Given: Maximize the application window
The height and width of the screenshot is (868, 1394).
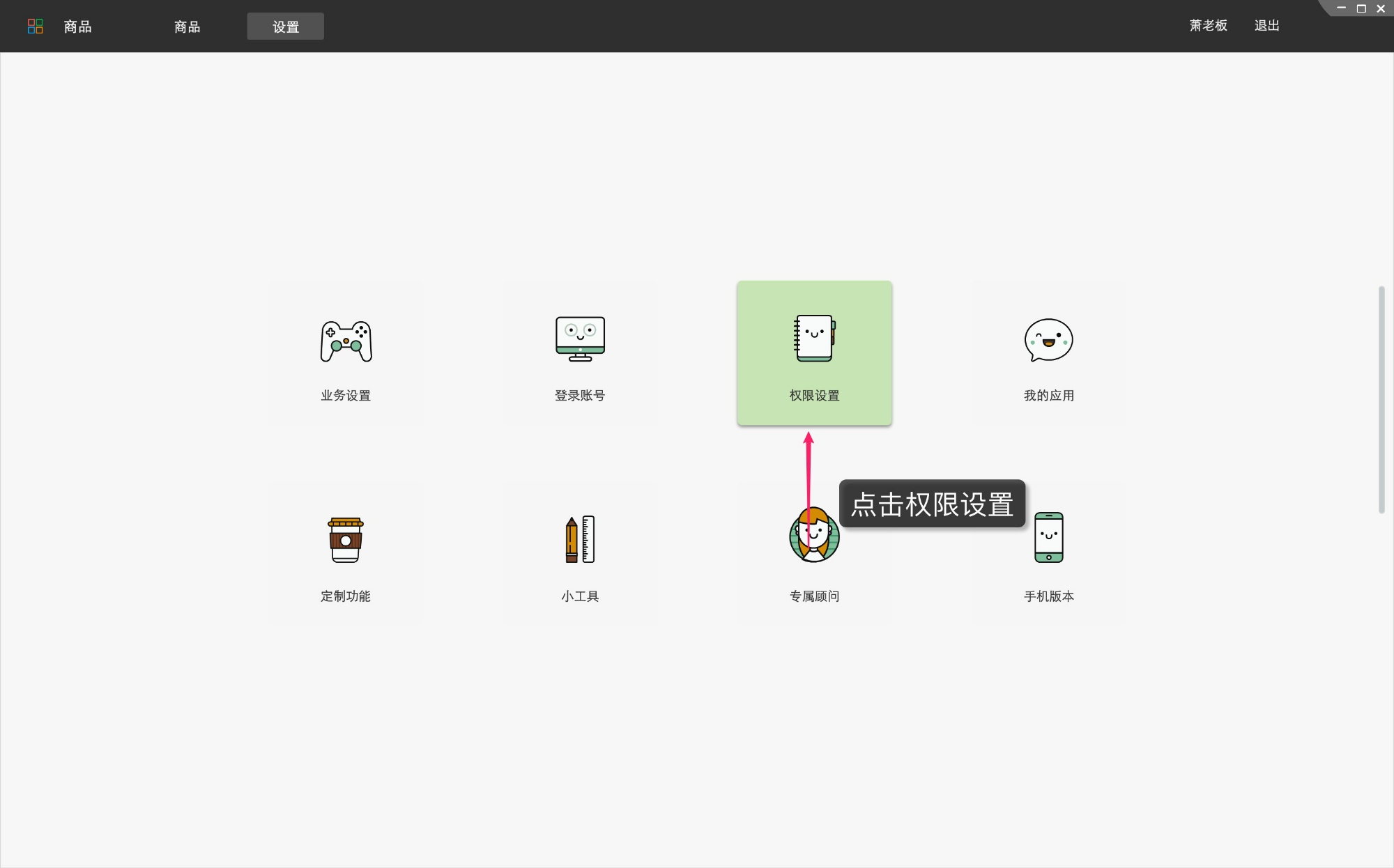Looking at the screenshot, I should [1361, 9].
